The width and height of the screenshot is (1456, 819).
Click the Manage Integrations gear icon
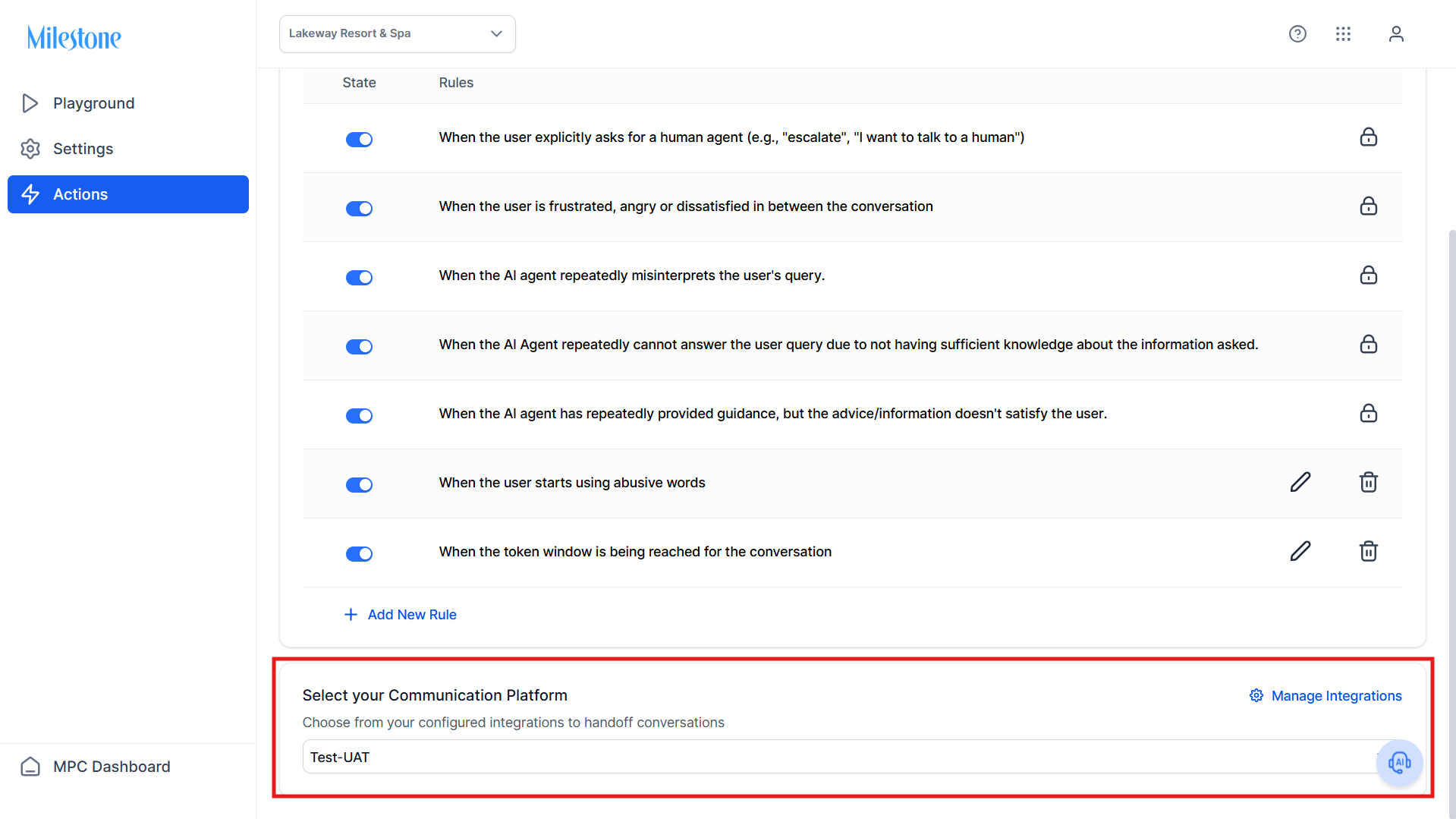[x=1256, y=696]
